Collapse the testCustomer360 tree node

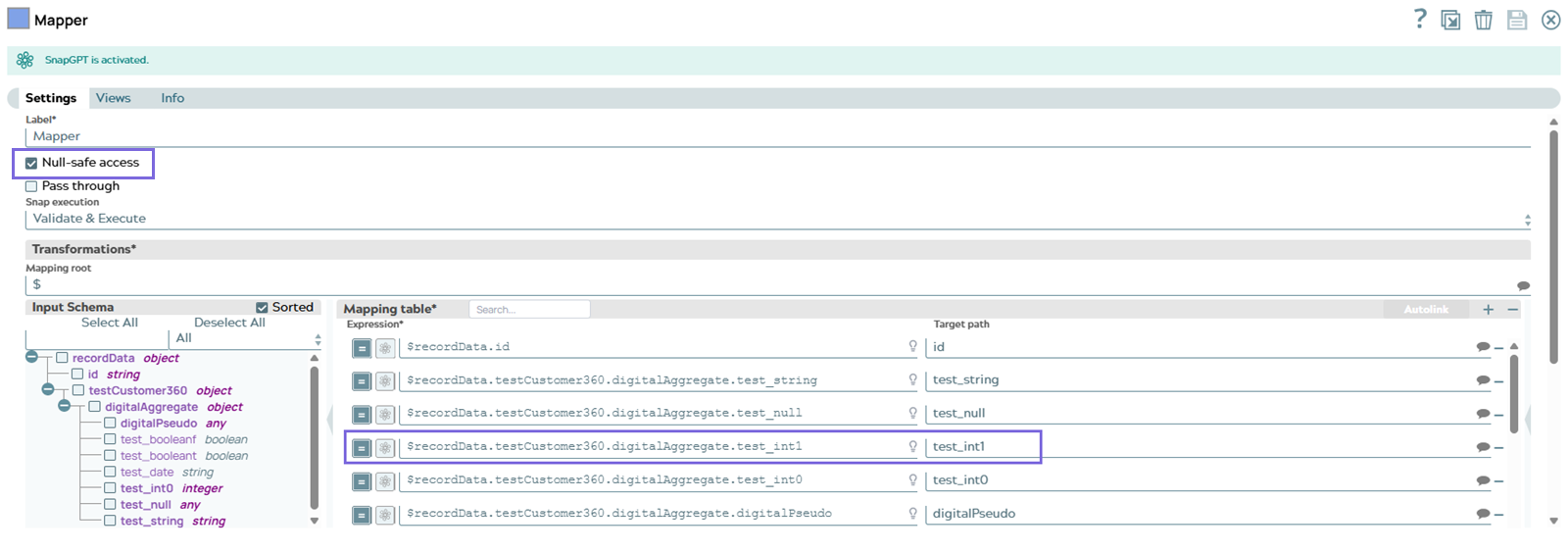pos(48,389)
